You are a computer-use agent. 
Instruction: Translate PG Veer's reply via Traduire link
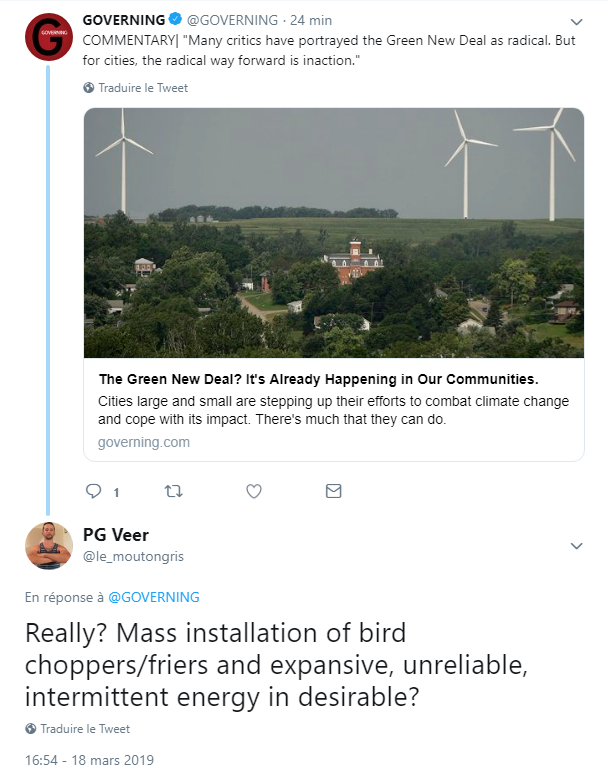pos(85,729)
